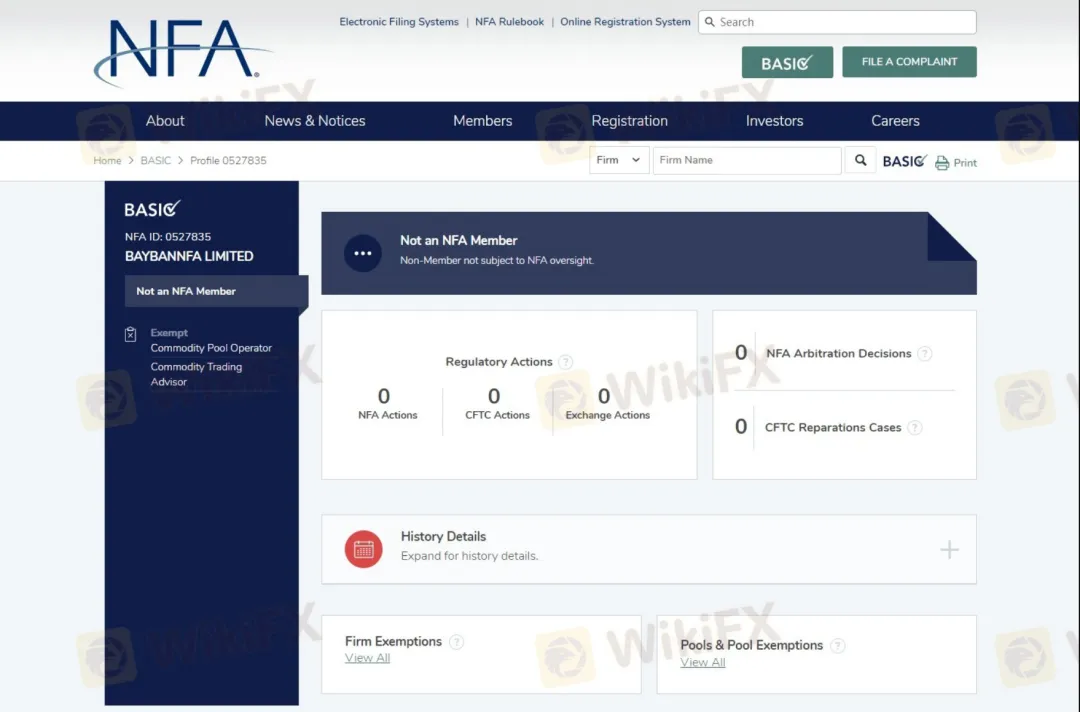This screenshot has height=712, width=1080.
Task: Click the three-dots icon in the Not an NFA Member banner
Action: point(363,253)
